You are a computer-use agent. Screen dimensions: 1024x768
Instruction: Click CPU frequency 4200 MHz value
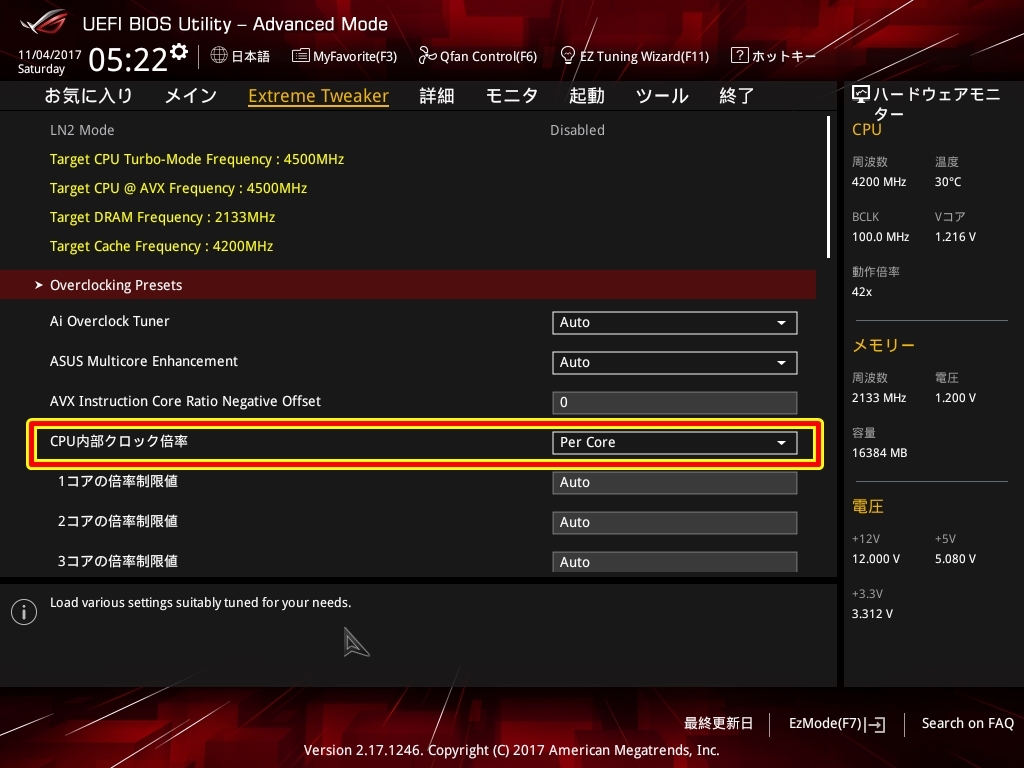878,182
